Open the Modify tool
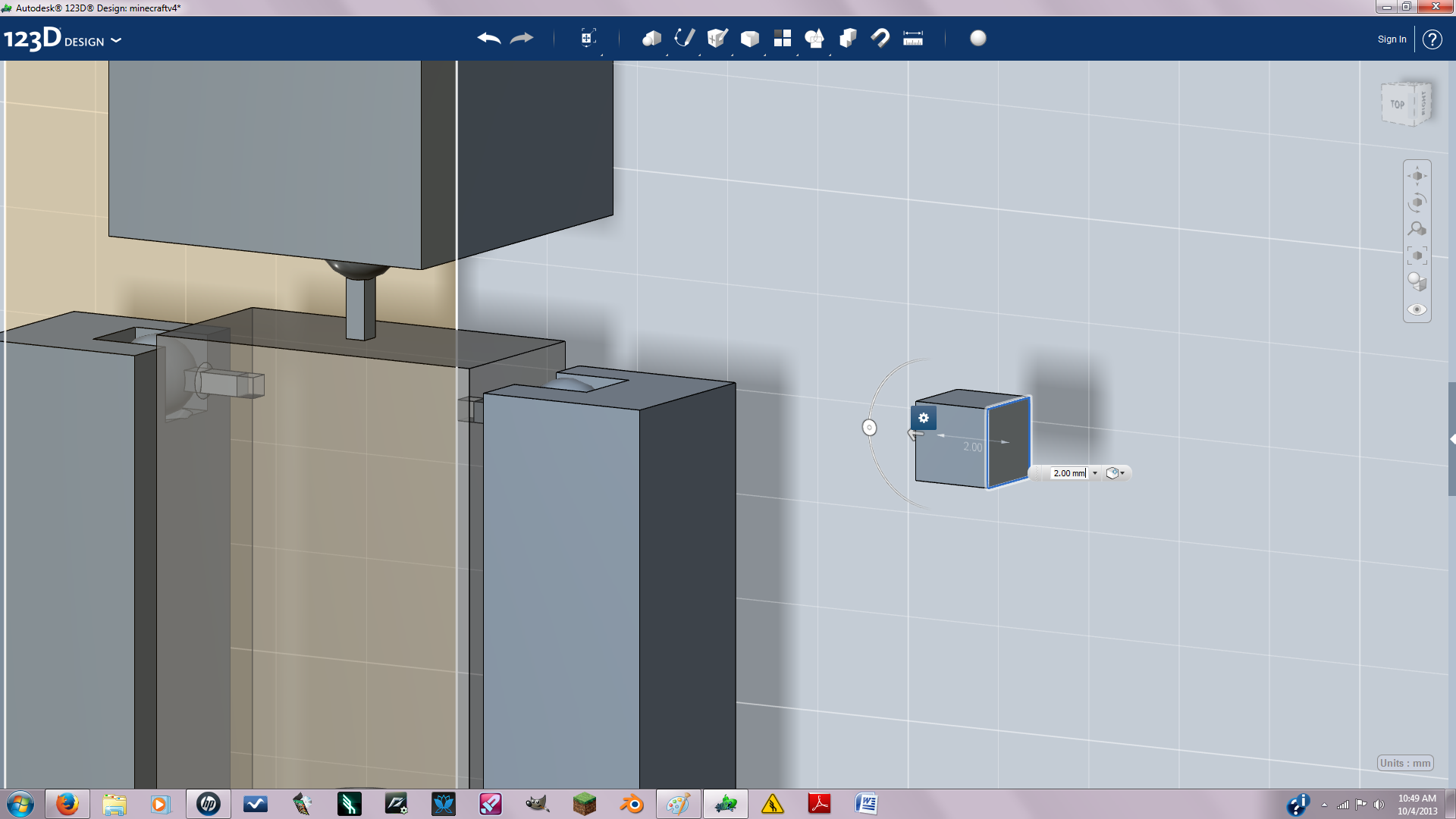 (749, 38)
